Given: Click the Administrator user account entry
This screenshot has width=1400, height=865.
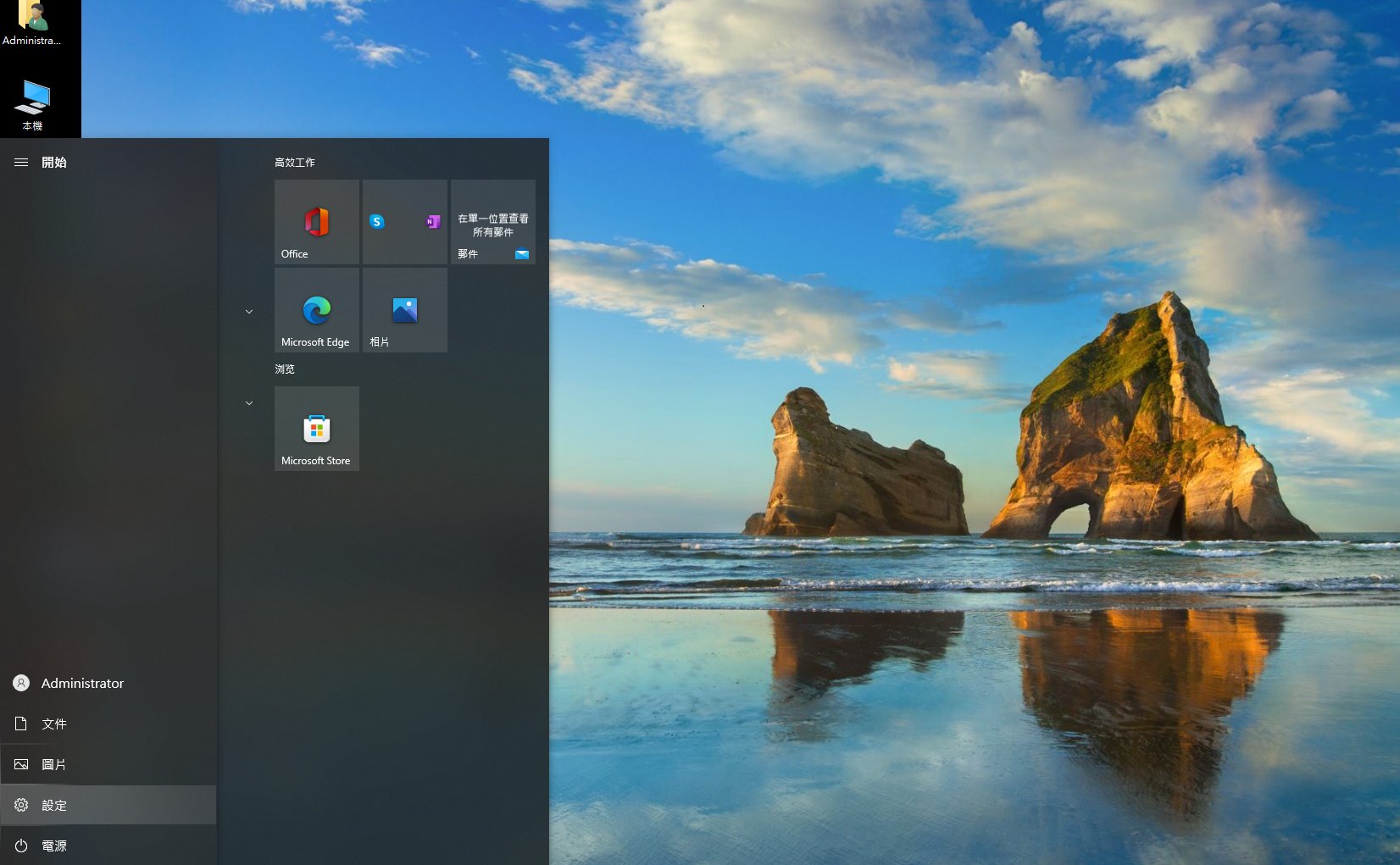Looking at the screenshot, I should coord(81,683).
